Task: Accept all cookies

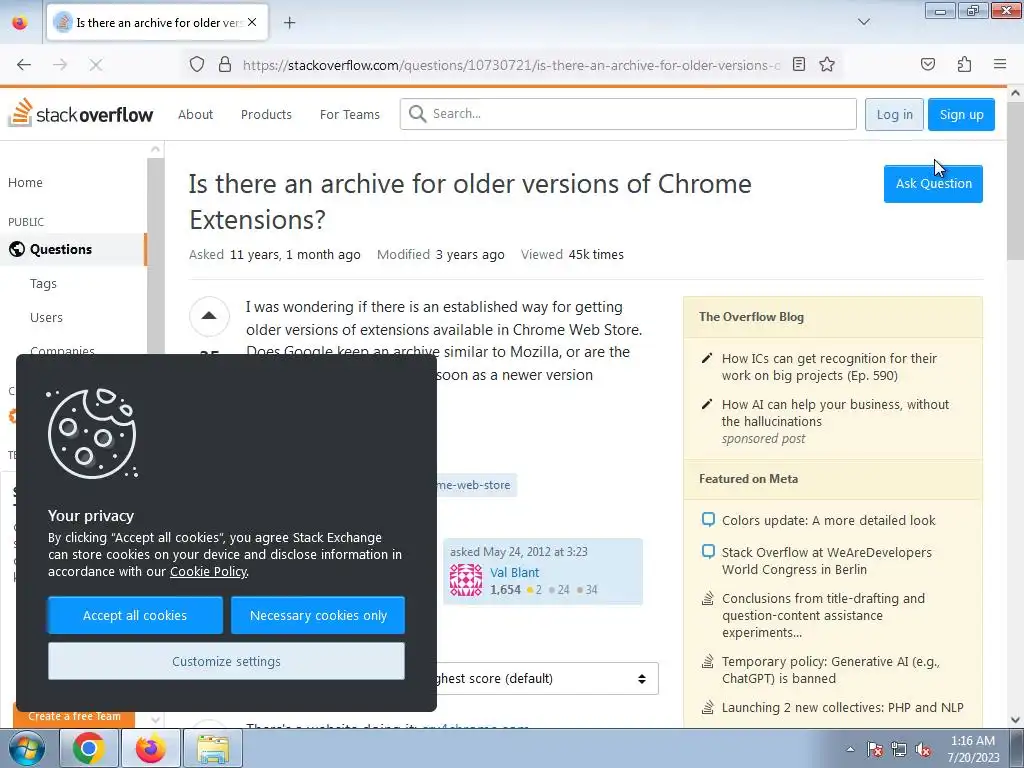Action: click(x=135, y=615)
